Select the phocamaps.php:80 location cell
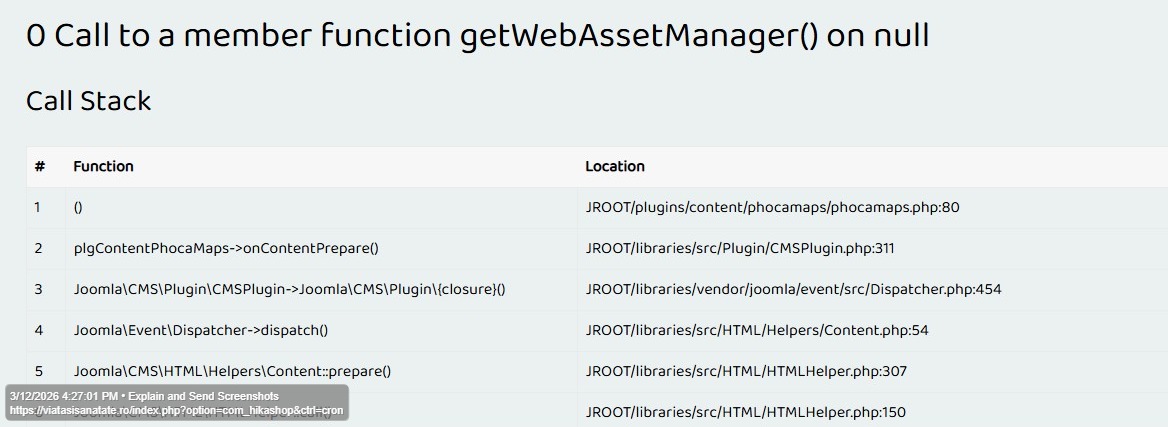1168x427 pixels. click(772, 207)
